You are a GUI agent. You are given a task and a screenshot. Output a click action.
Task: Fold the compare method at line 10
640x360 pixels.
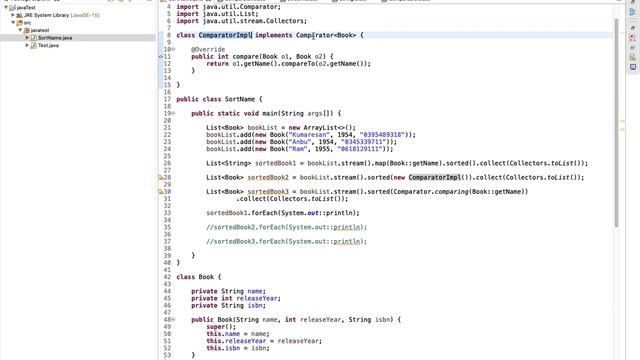[x=173, y=49]
